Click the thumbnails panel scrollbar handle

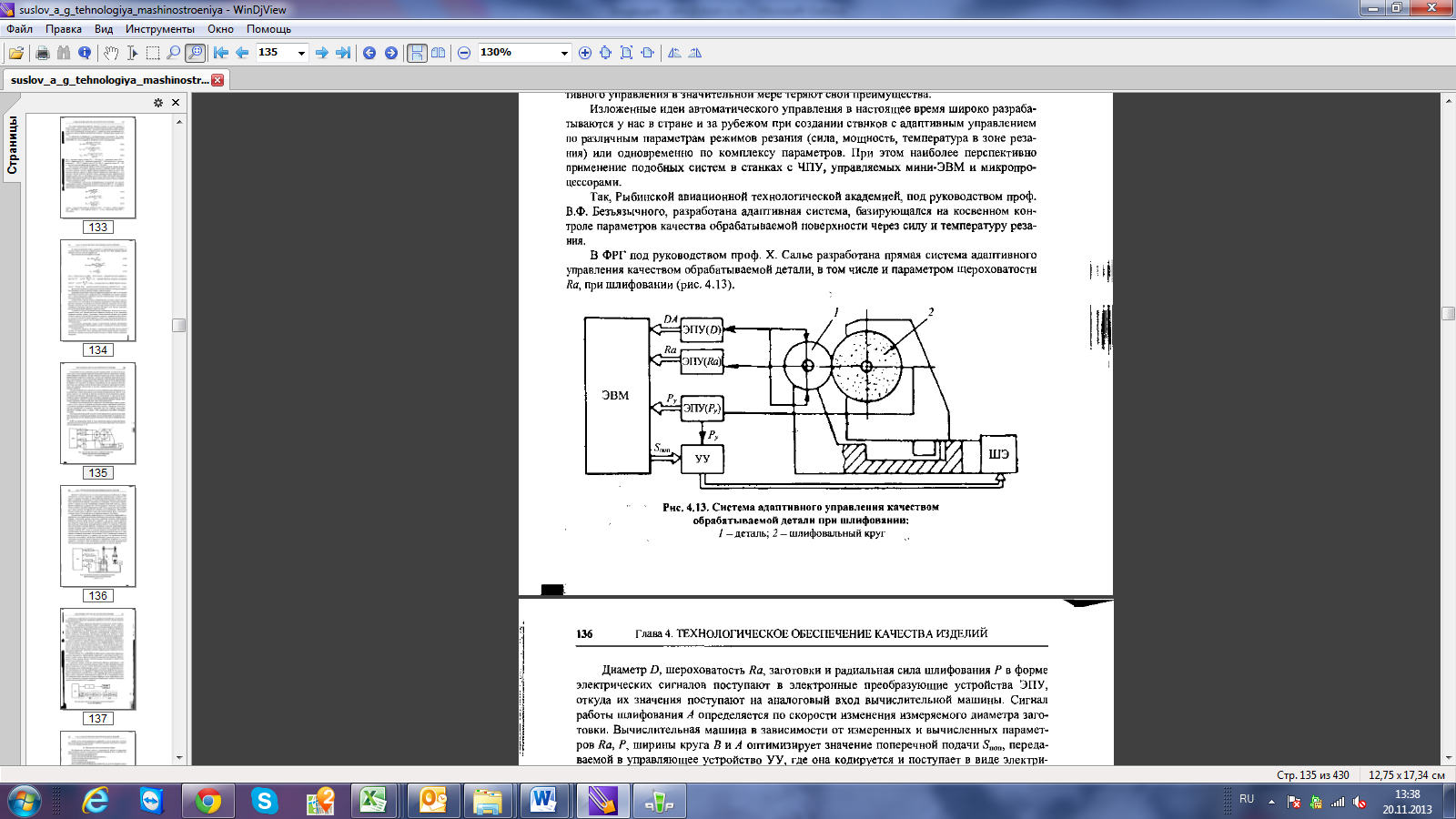coord(179,325)
